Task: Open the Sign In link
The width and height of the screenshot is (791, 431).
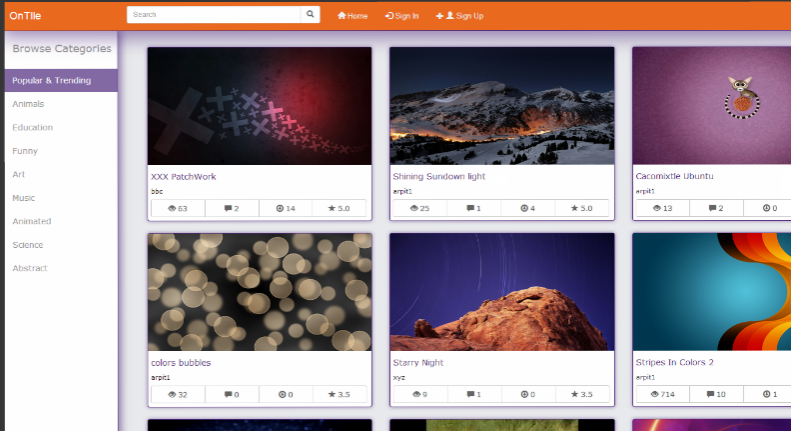Action: point(402,16)
